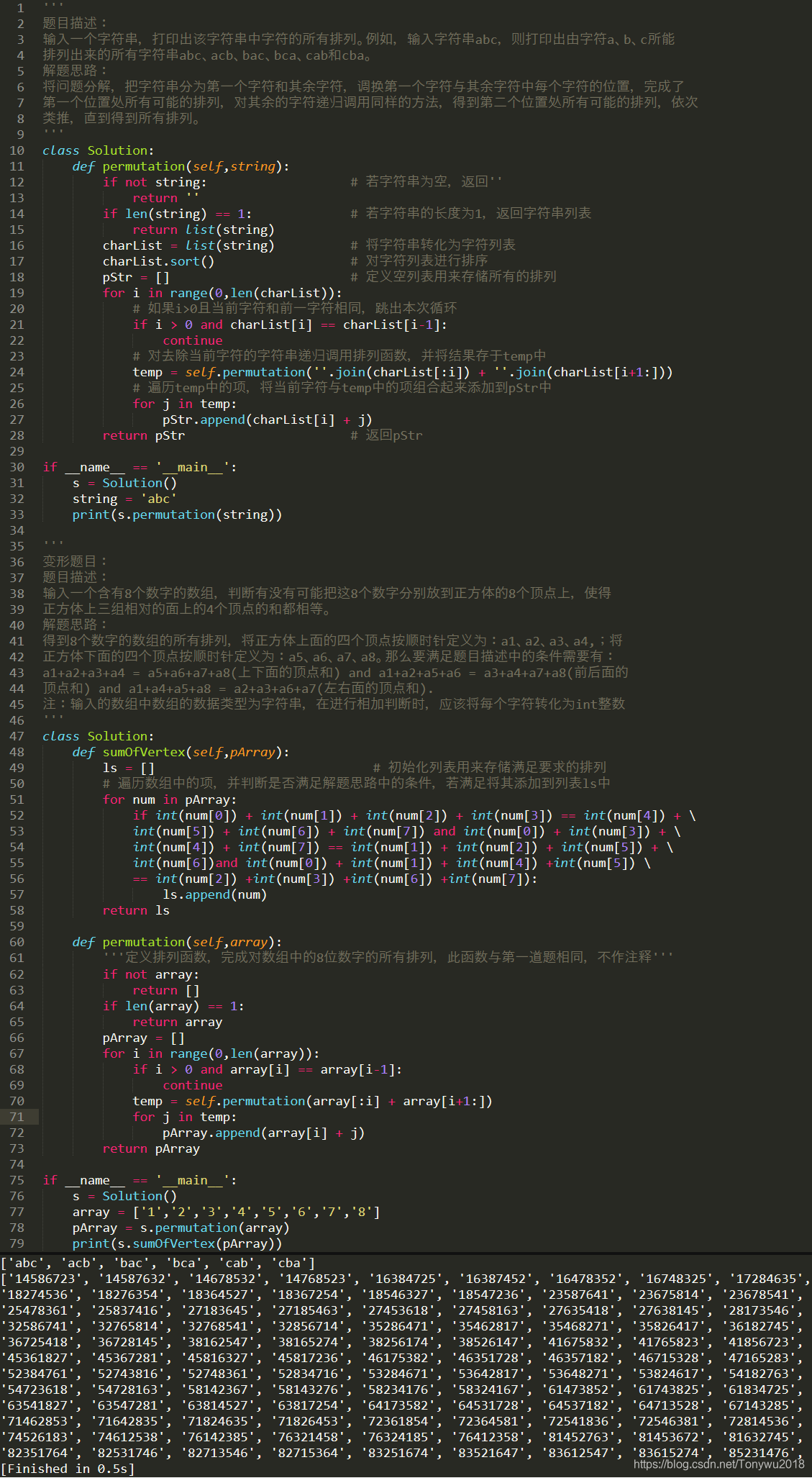Image resolution: width=812 pixels, height=1478 pixels.
Task: Select output value '45361827'
Action: point(42,1358)
